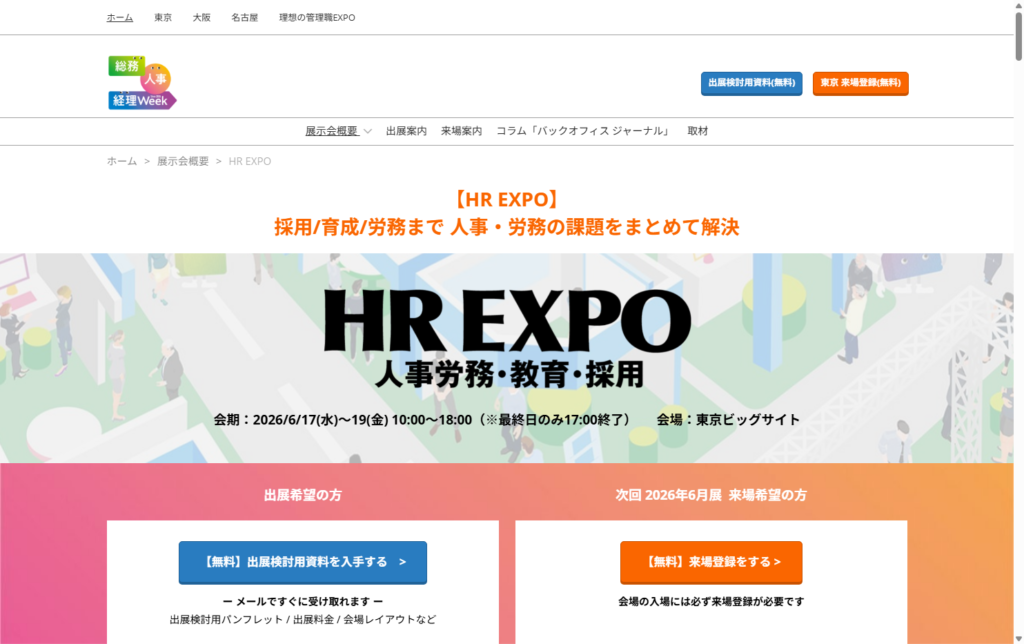The image size is (1024, 644).
Task: Go to 来場案内 in navigation
Action: [461, 131]
